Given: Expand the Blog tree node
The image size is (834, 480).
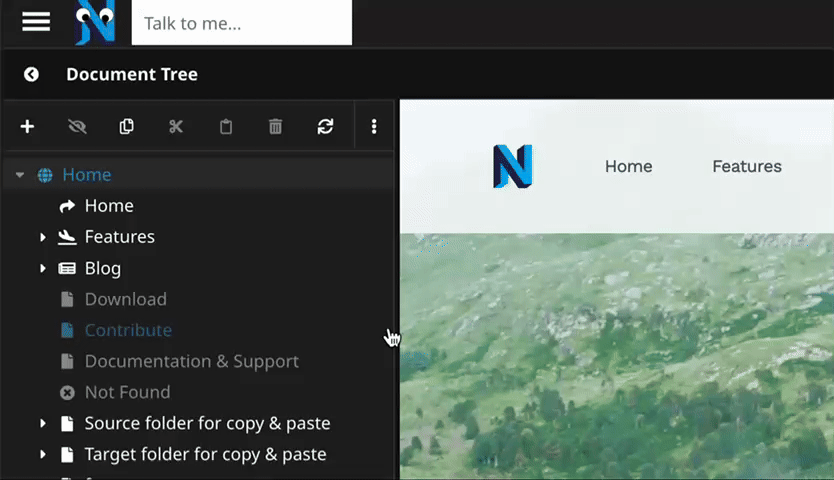Looking at the screenshot, I should click(x=43, y=268).
